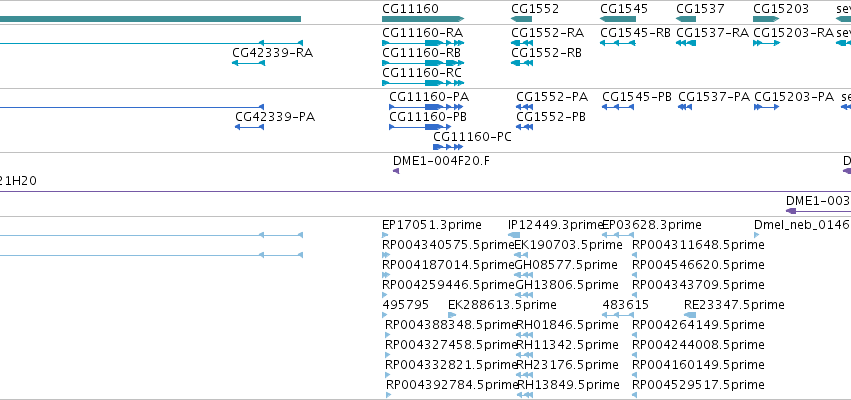Select transcript CG15203-RA

coord(793,33)
